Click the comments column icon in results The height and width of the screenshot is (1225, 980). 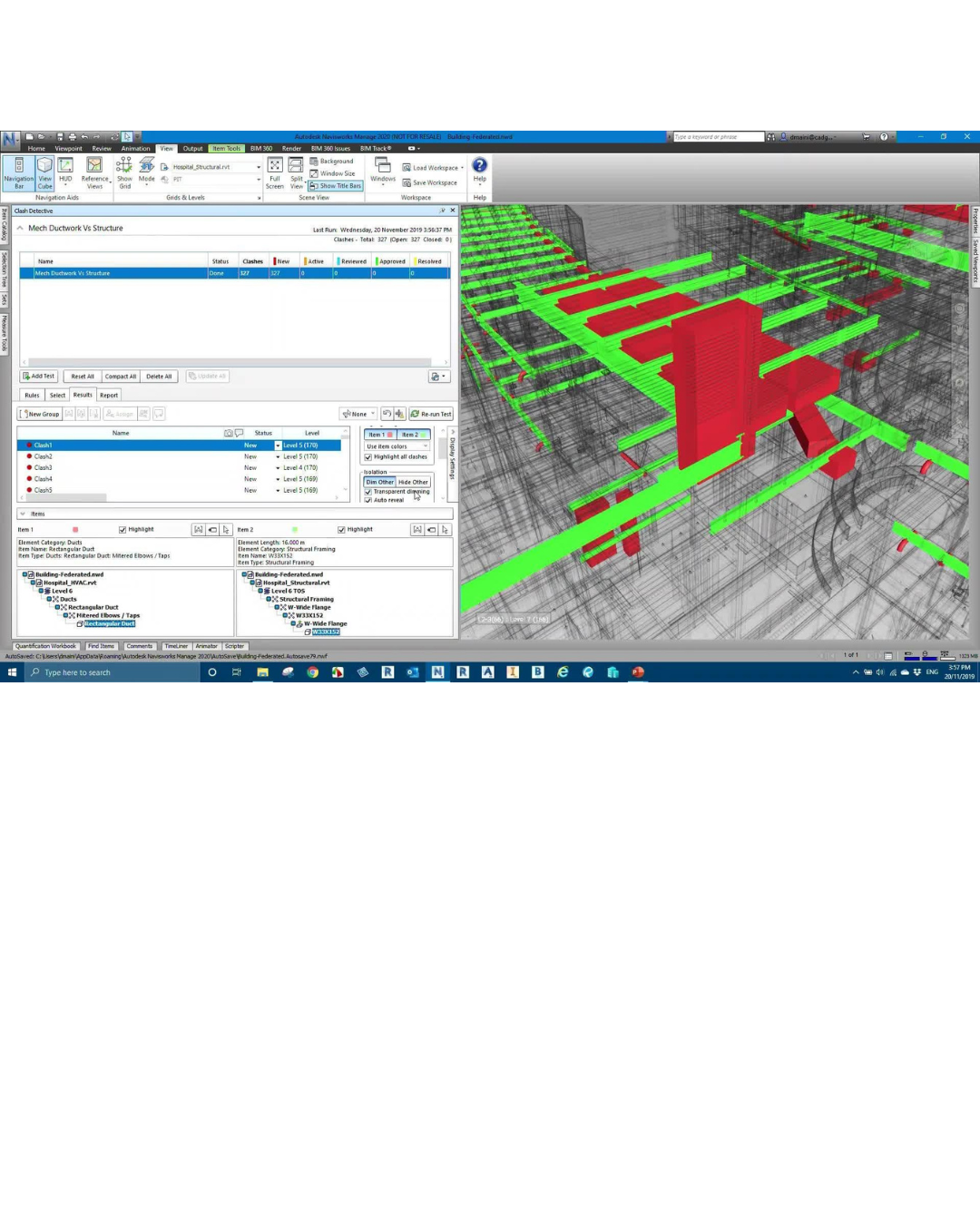(x=239, y=433)
